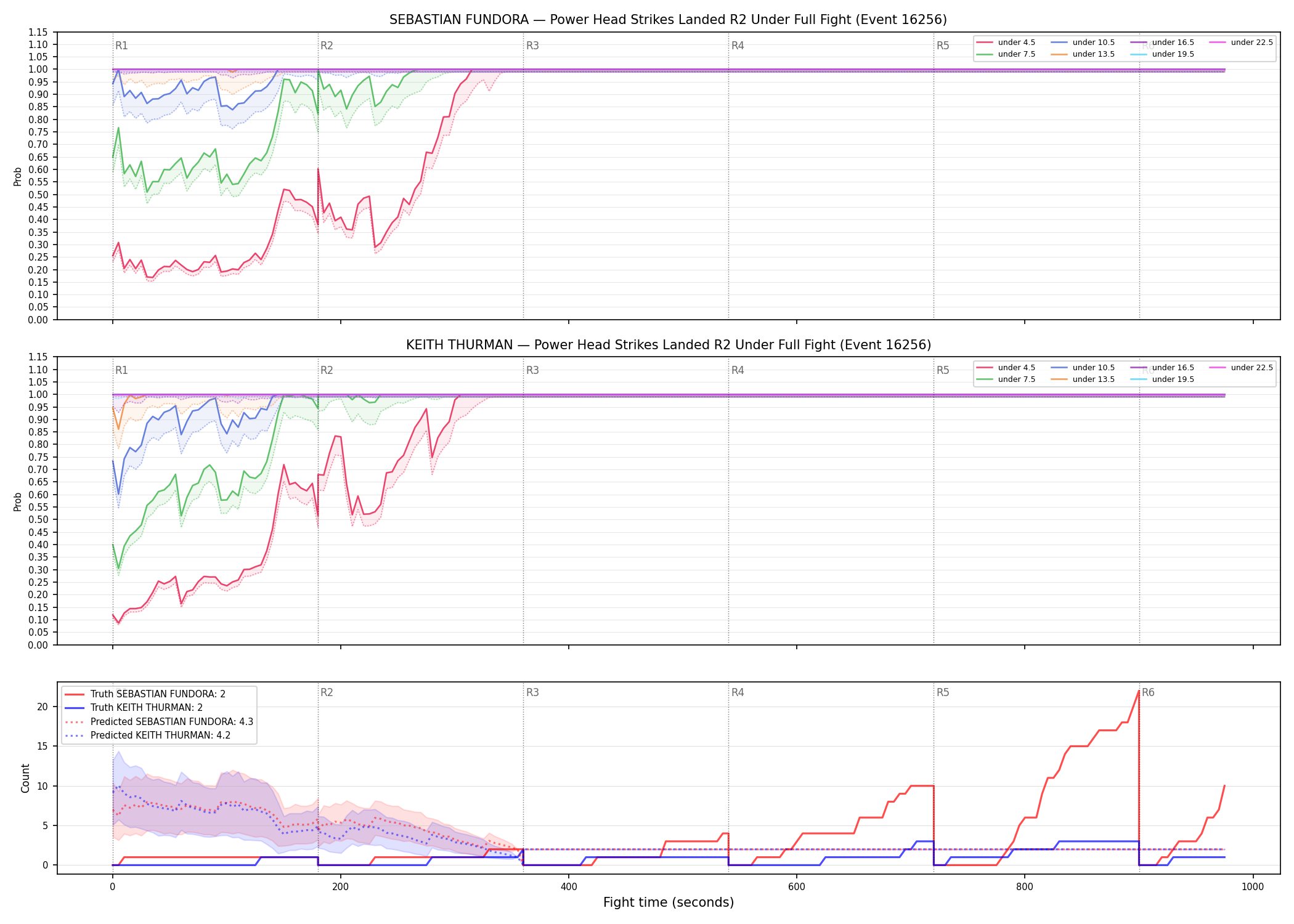Click the x-axis tick label 0
The image size is (1294, 924).
click(x=112, y=887)
